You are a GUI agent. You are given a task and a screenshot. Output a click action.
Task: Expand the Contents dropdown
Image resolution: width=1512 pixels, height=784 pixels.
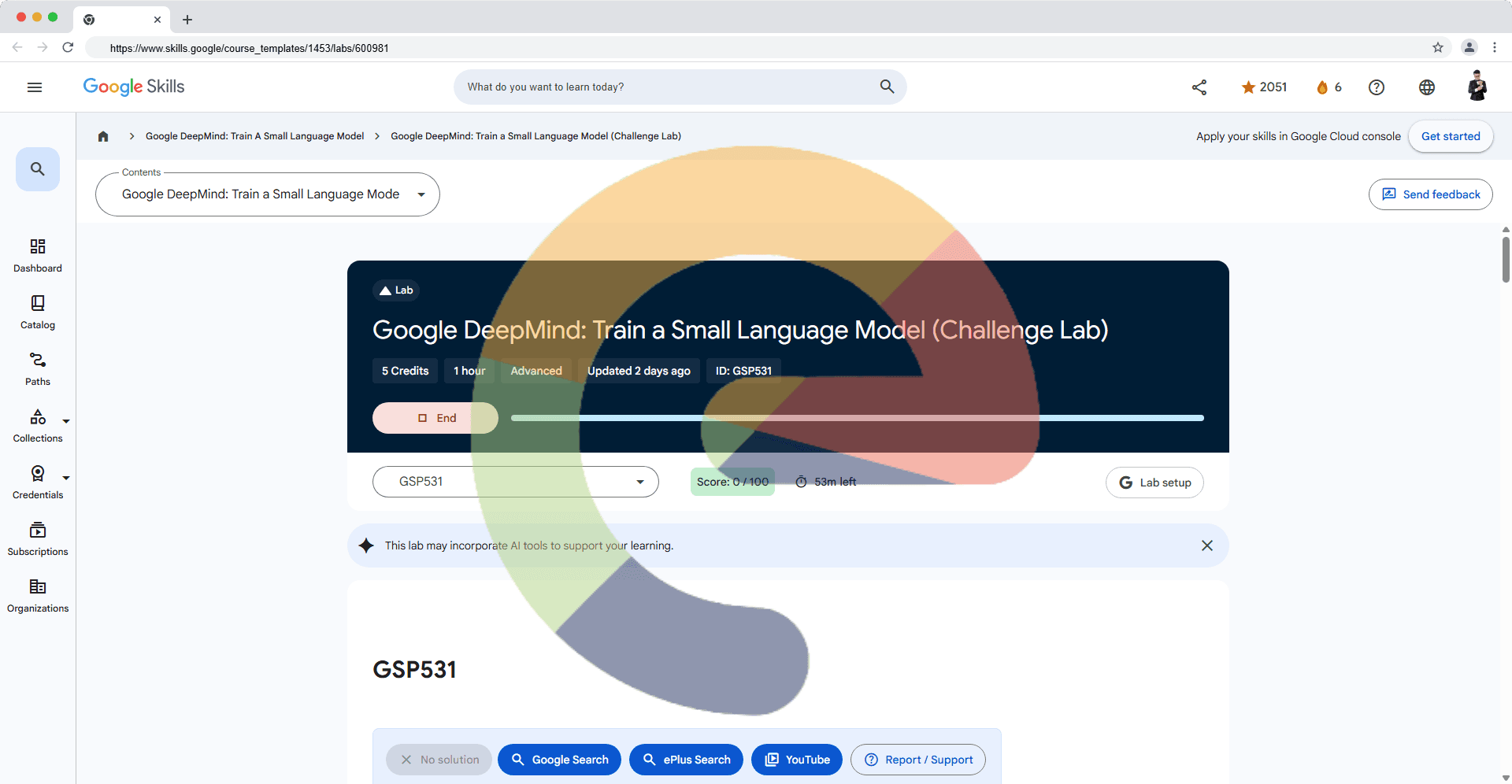(x=268, y=194)
